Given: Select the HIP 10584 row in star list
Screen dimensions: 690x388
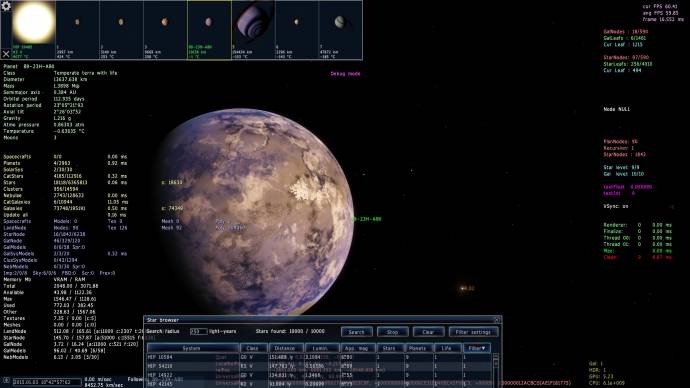Looking at the screenshot, I should [319, 357].
